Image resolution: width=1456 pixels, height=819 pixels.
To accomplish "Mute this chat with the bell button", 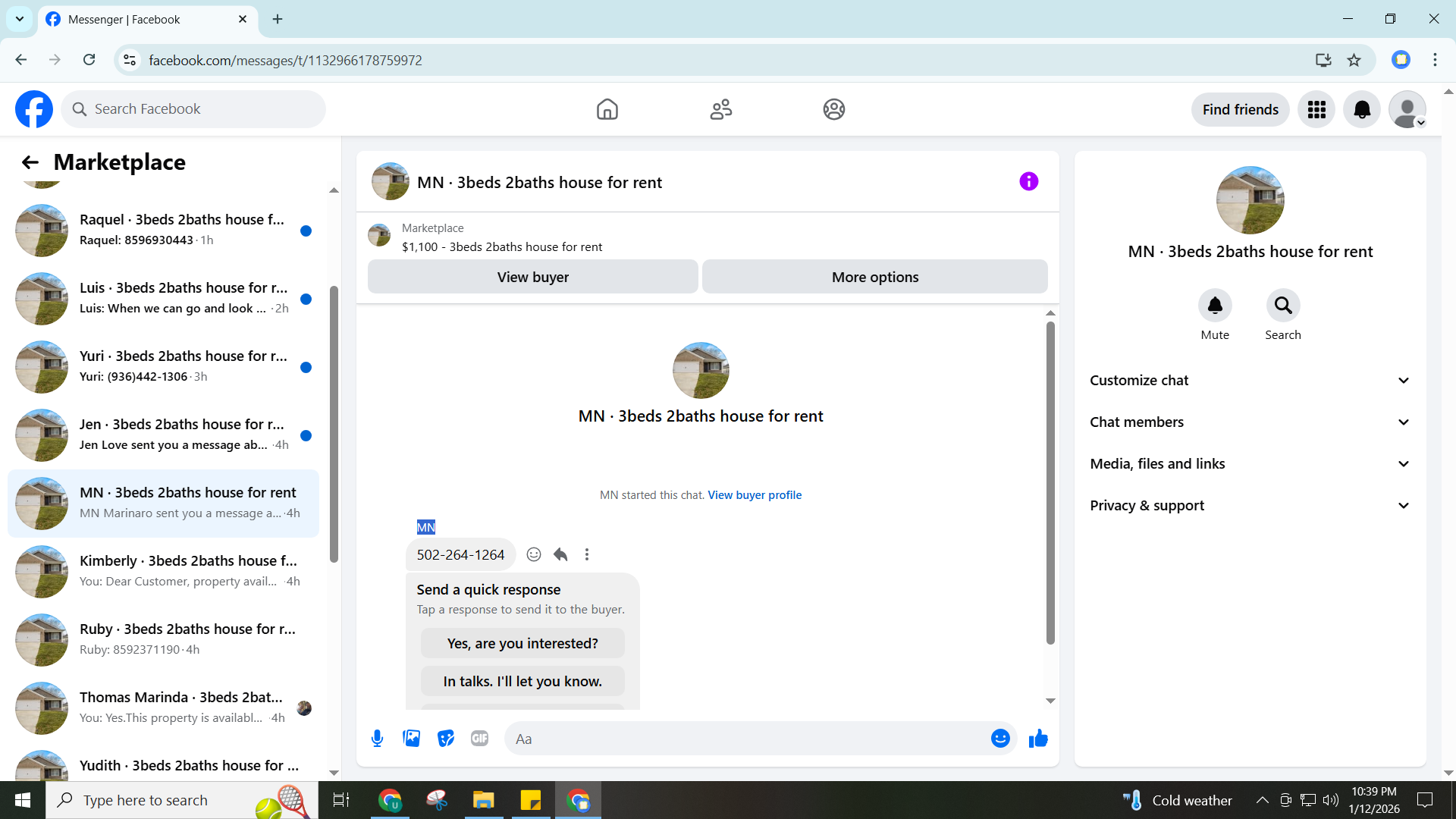I will [1214, 306].
